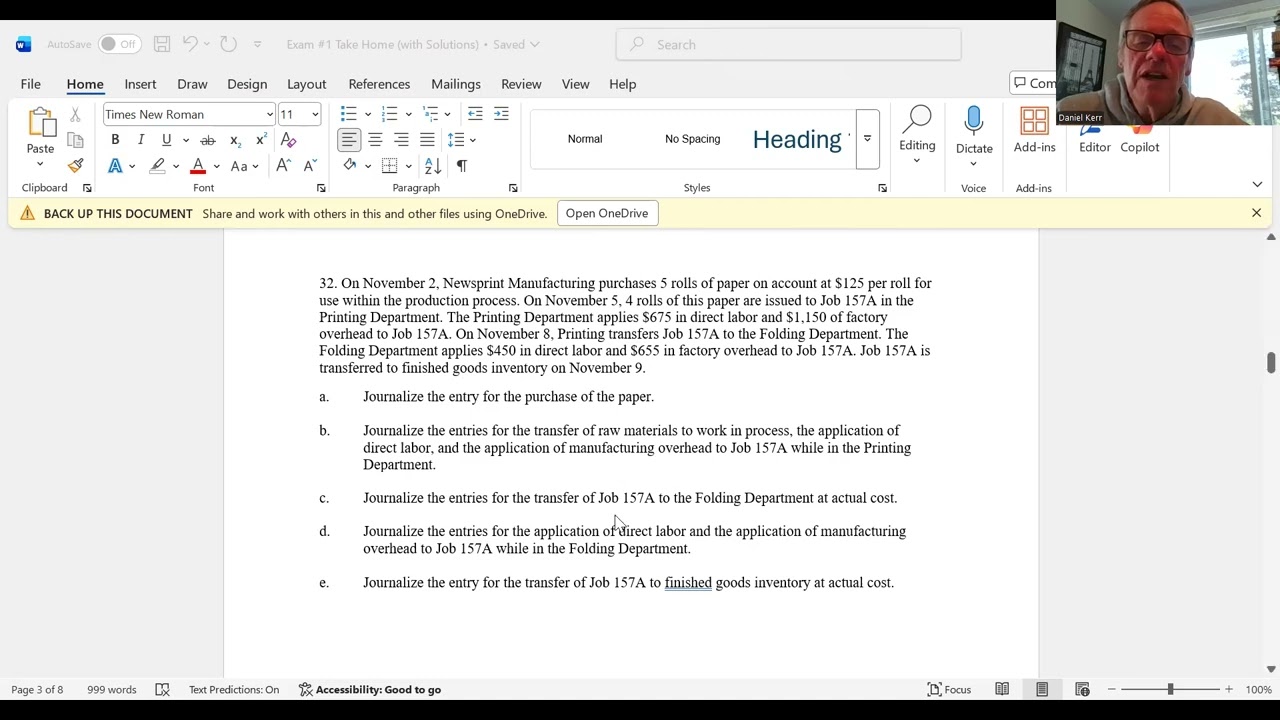The width and height of the screenshot is (1280, 720).
Task: Shrink the font size one step
Action: coord(310,166)
